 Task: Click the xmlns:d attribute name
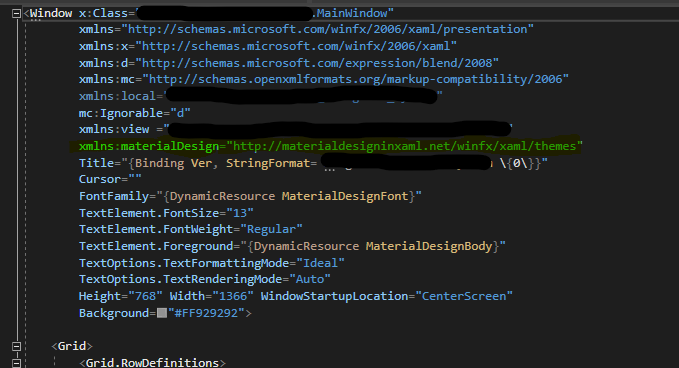pyautogui.click(x=103, y=63)
